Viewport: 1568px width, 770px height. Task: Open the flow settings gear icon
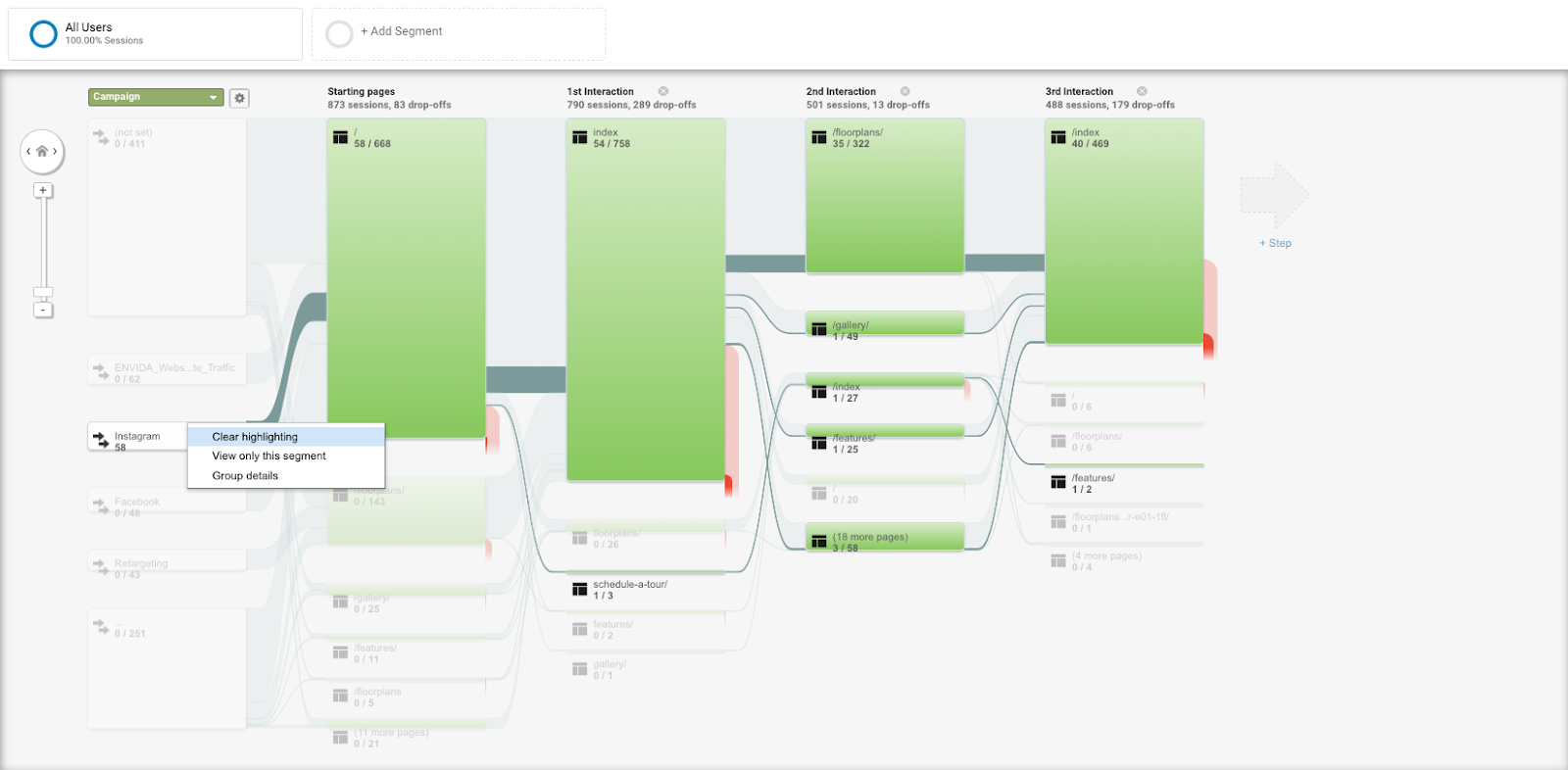point(239,98)
